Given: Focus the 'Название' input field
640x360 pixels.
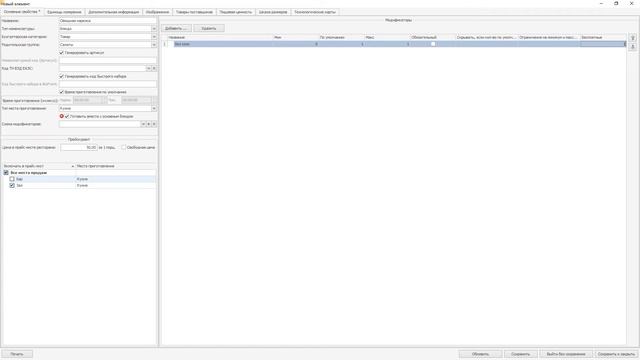Looking at the screenshot, I should coord(108,20).
